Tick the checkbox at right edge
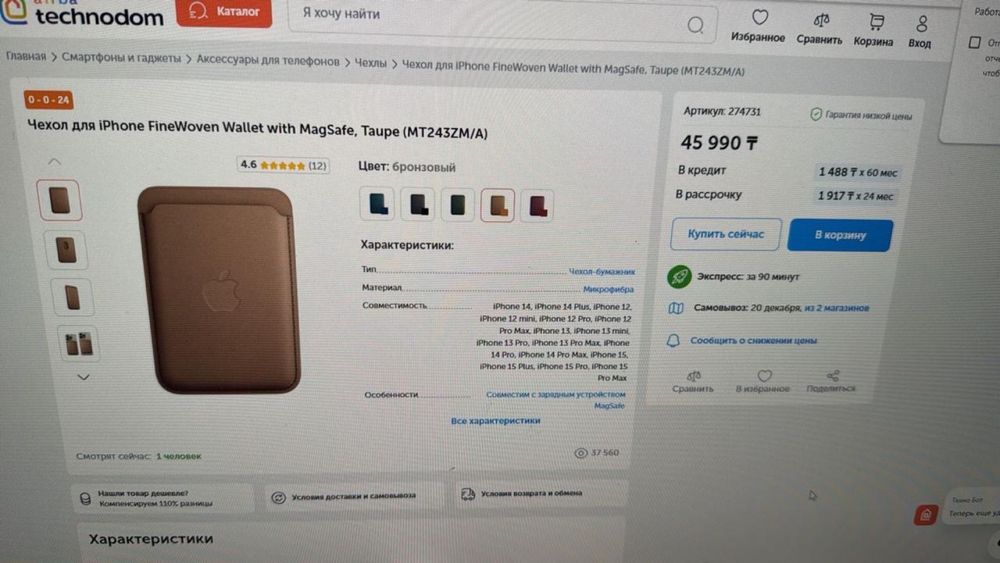The width and height of the screenshot is (1000, 563). point(974,43)
